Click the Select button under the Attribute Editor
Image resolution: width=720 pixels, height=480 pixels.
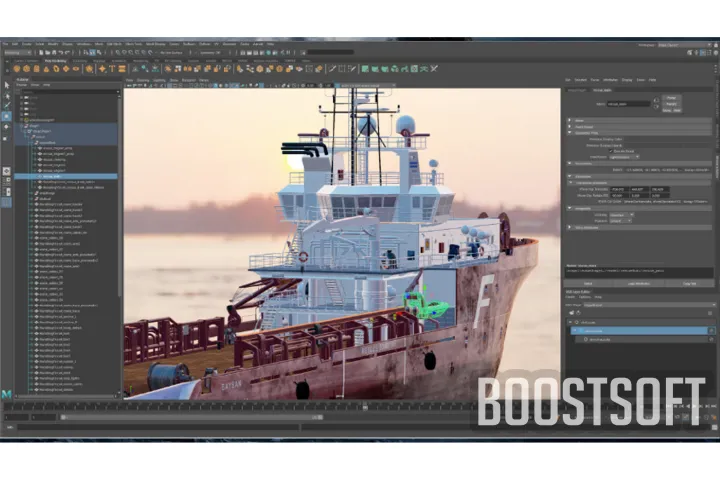tap(588, 284)
